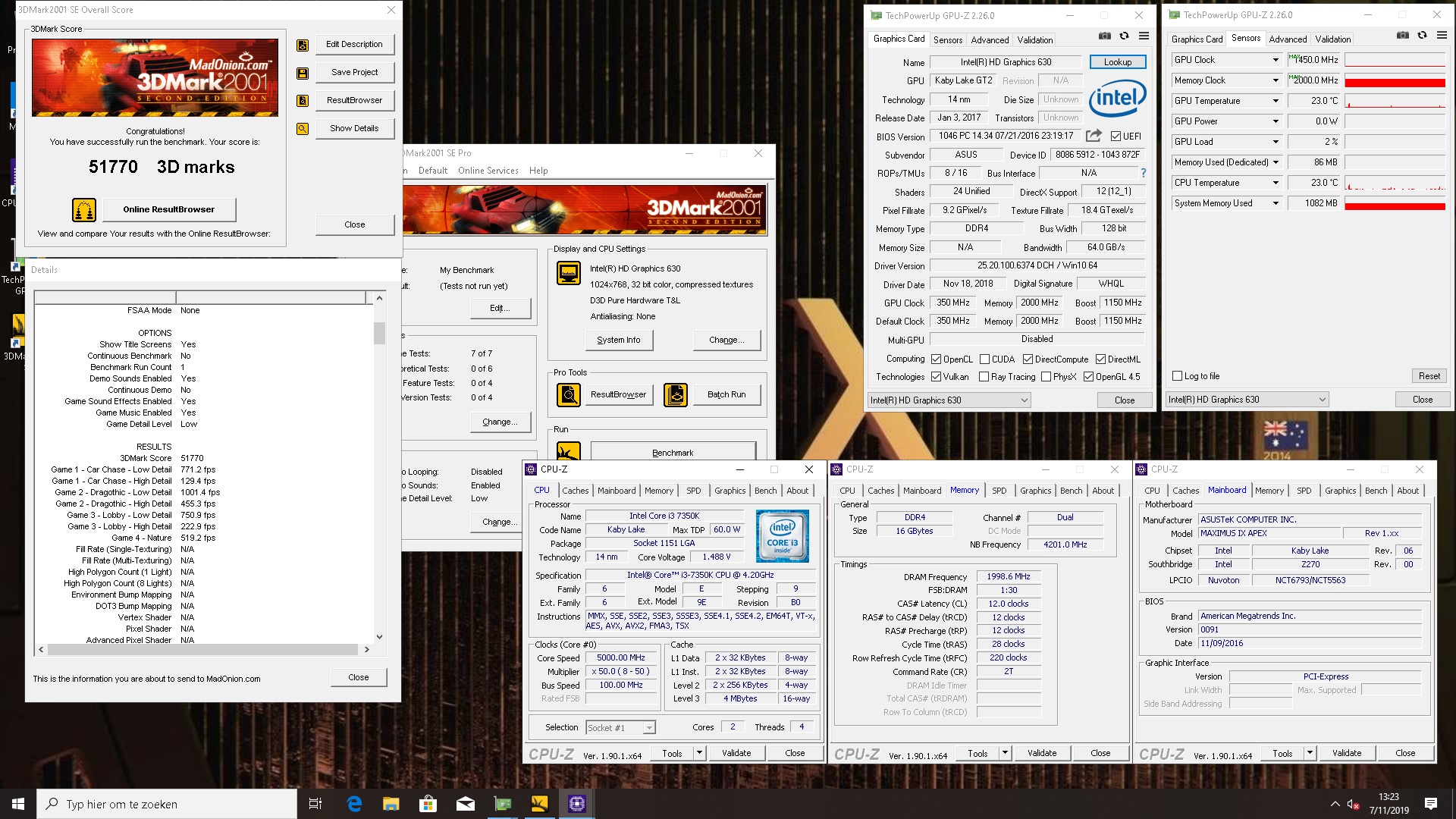1456x819 pixels.
Task: Open Mail app from taskbar
Action: click(466, 804)
